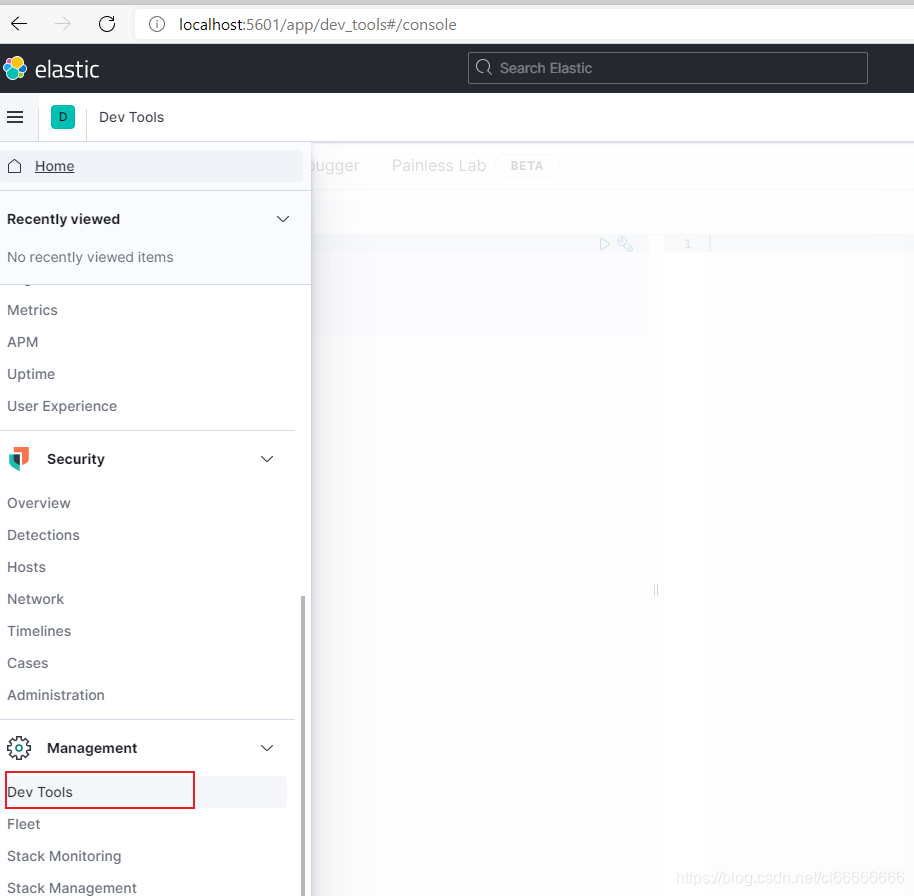Click the Dev Tools breadcrumb

(132, 117)
